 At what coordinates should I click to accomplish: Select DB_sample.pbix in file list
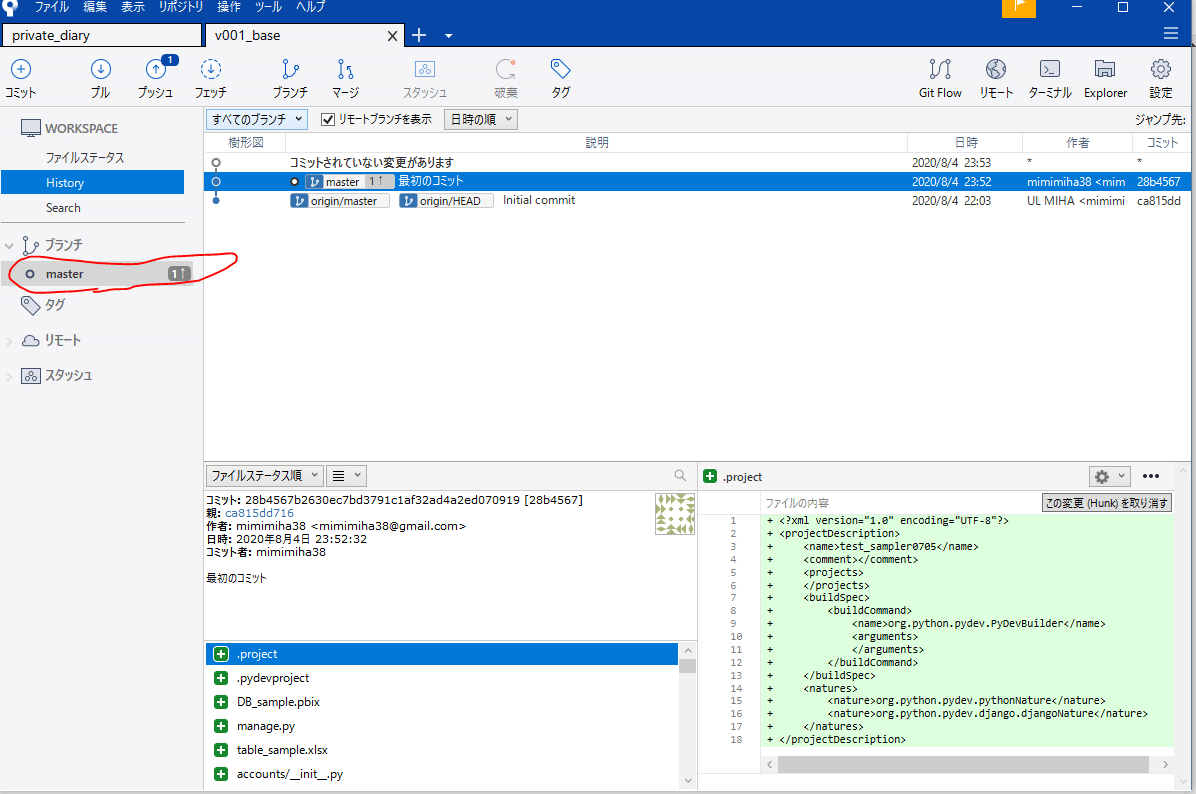tap(442, 702)
